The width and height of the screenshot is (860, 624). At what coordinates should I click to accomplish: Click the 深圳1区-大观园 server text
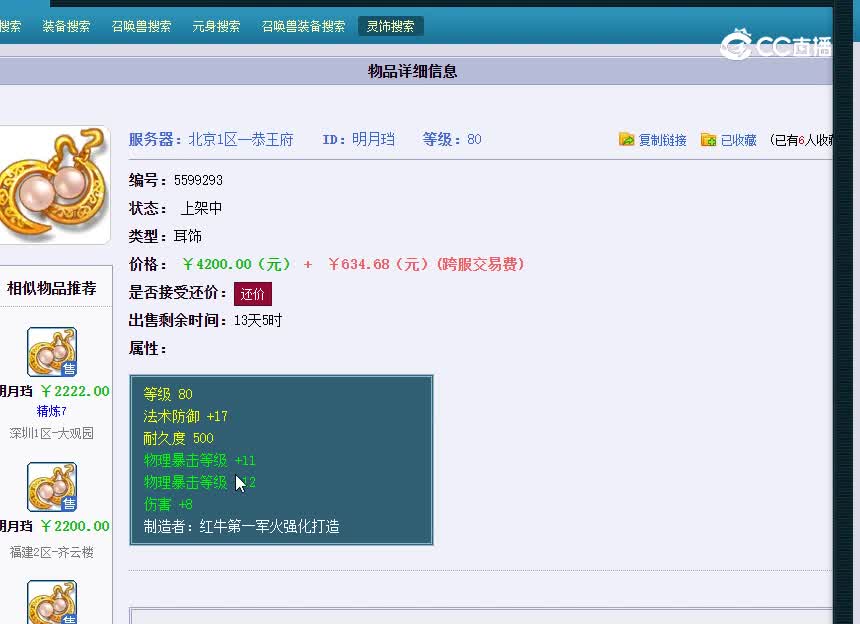tap(52, 433)
